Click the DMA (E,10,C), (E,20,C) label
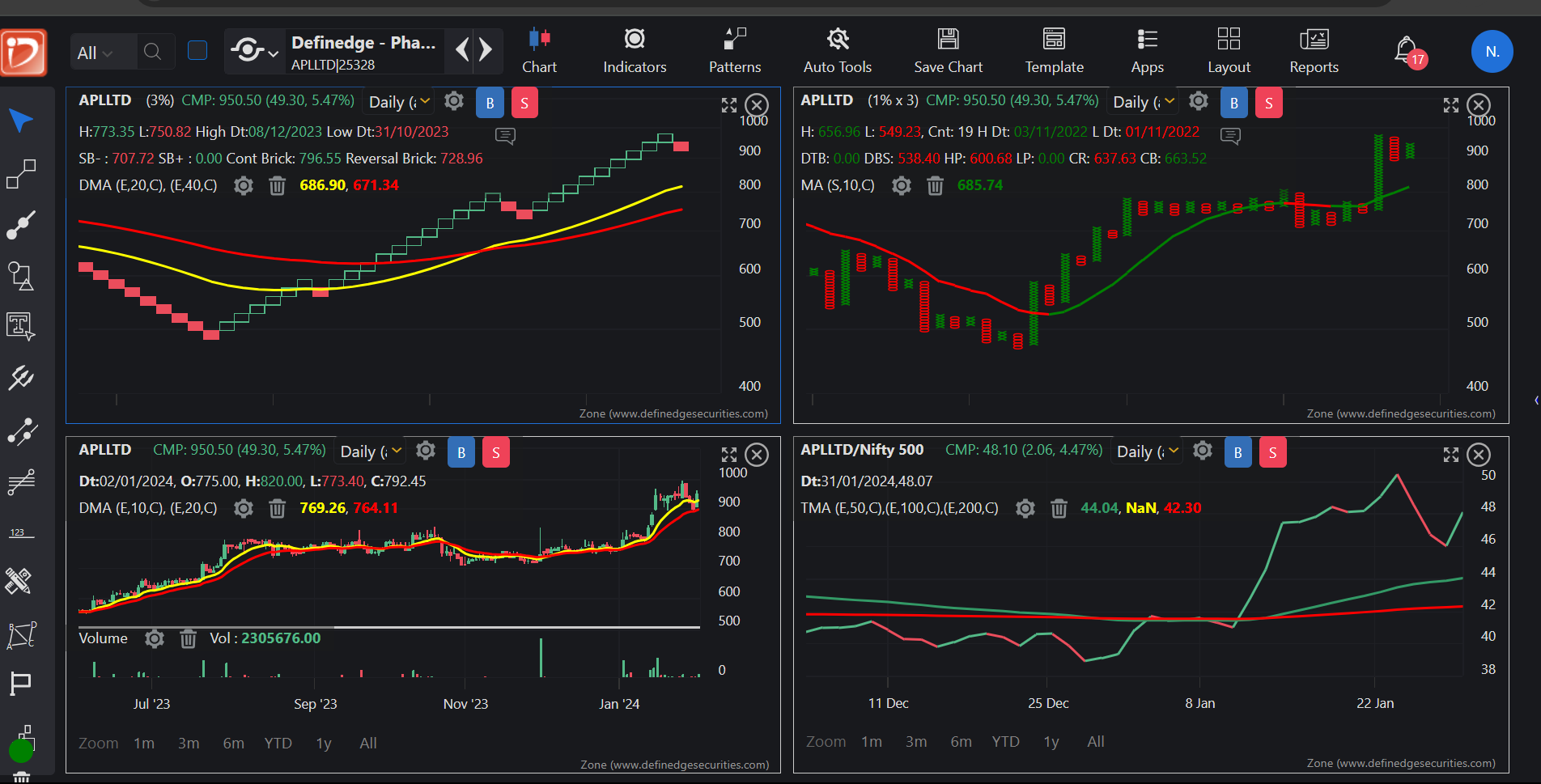Screen dimensions: 1541x784 point(148,508)
